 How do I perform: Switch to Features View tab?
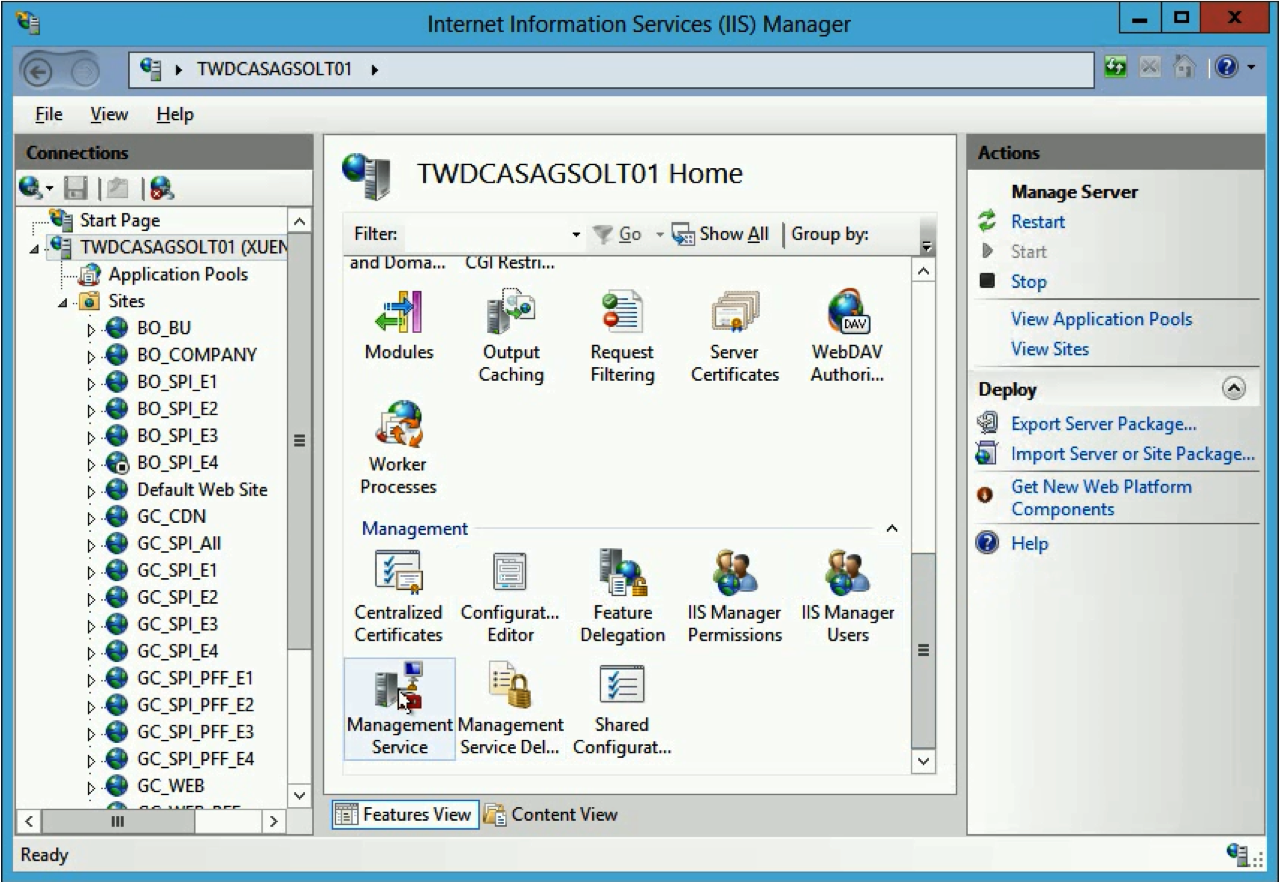point(404,814)
